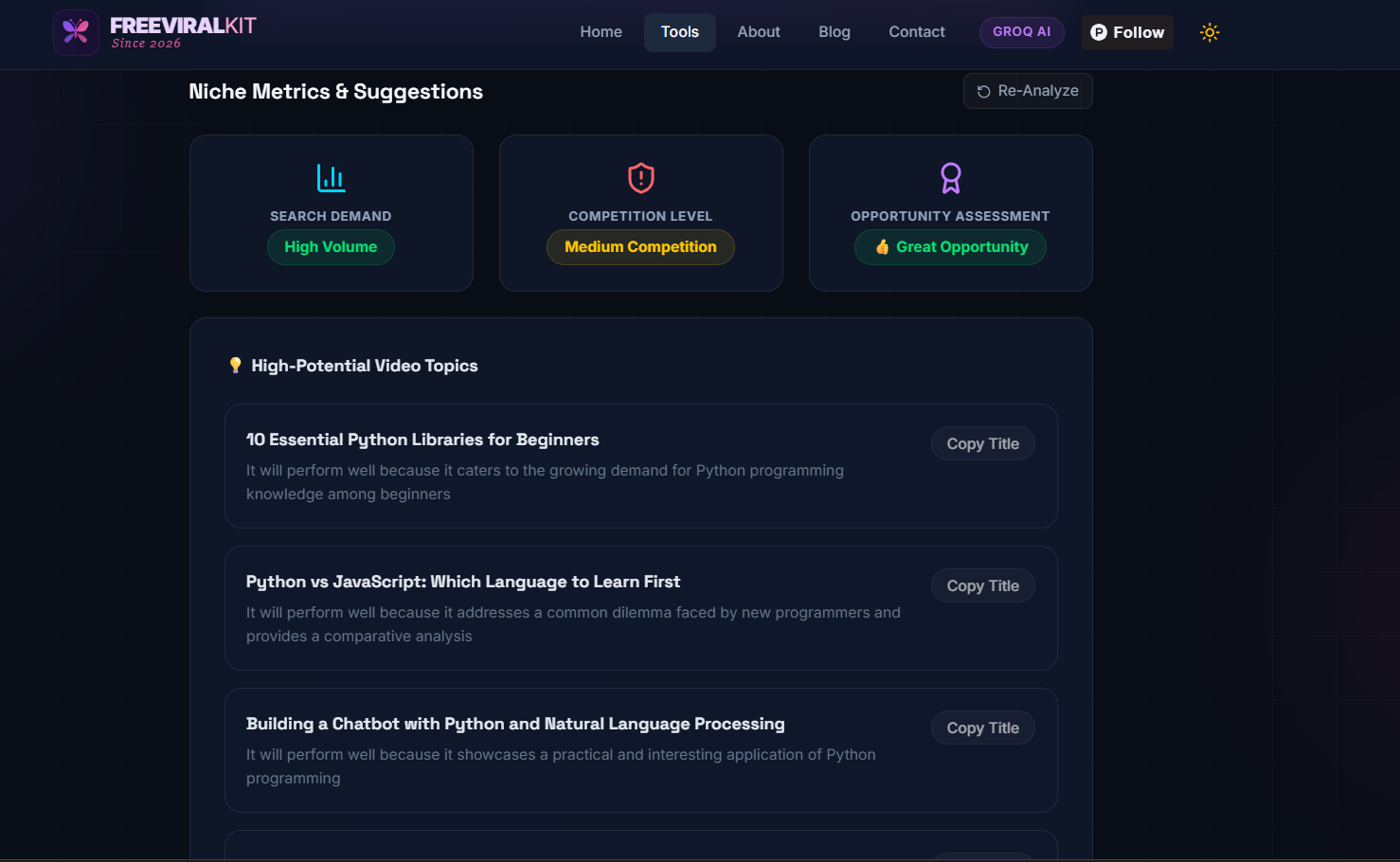This screenshot has width=1400, height=862.
Task: Copy title for Building a Chatbot topic
Action: click(x=983, y=727)
